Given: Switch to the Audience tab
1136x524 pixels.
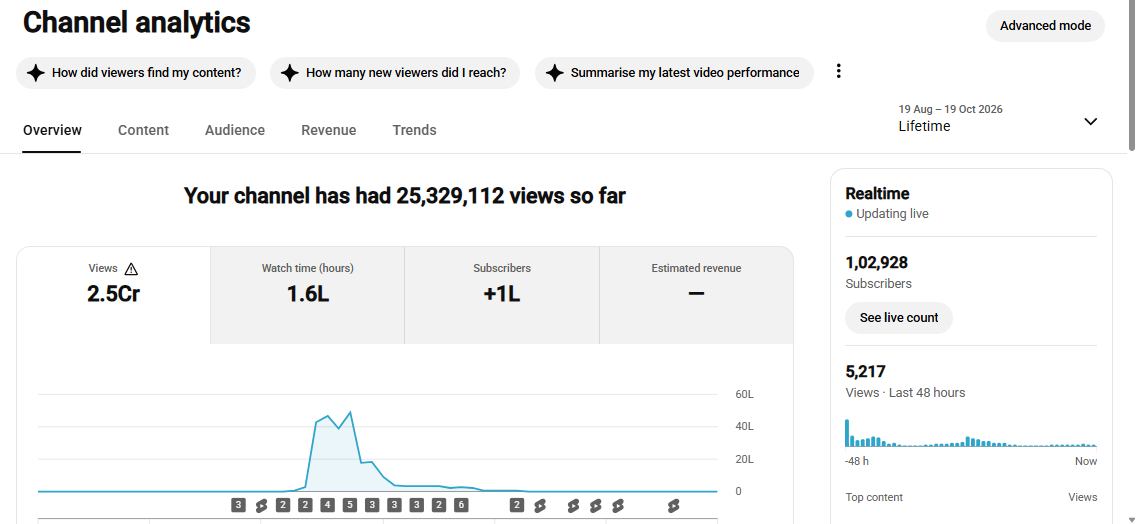Looking at the screenshot, I should pos(235,130).
